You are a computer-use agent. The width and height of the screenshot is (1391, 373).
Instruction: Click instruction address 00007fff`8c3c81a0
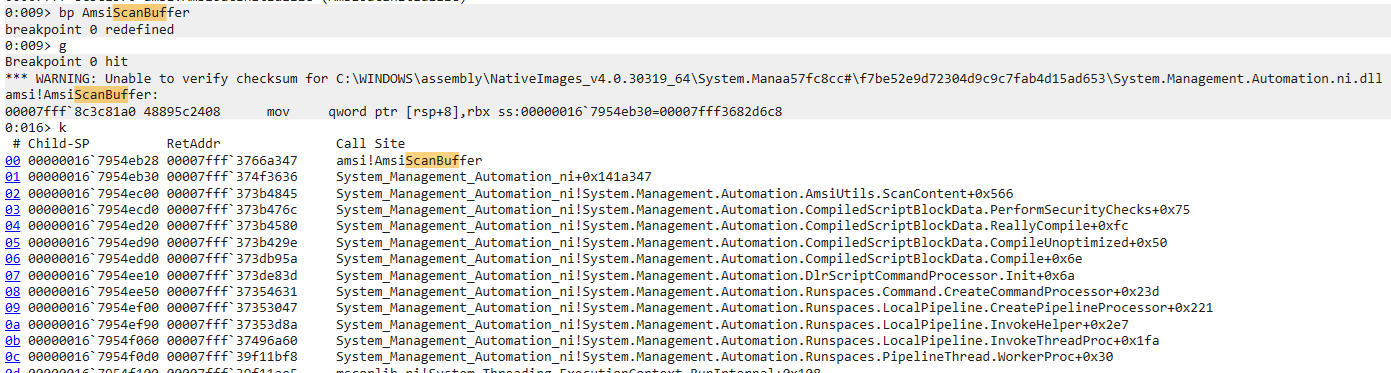pyautogui.click(x=70, y=111)
